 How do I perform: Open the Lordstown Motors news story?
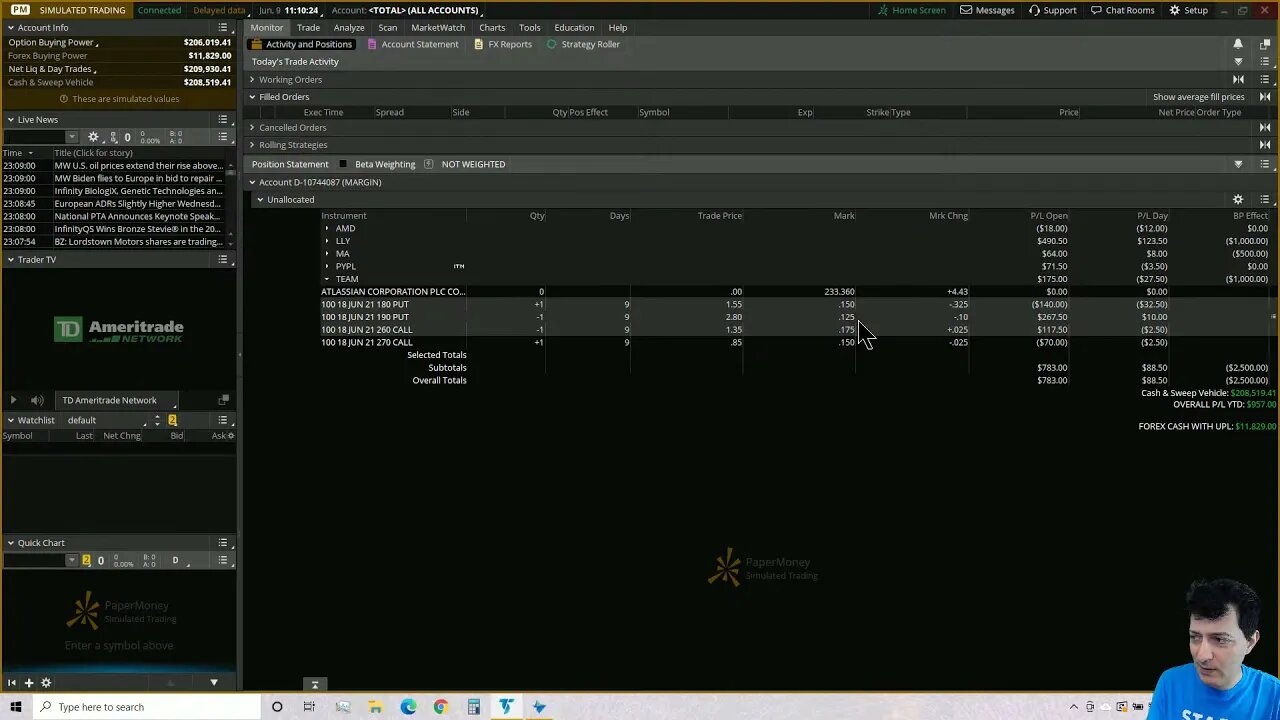[138, 242]
